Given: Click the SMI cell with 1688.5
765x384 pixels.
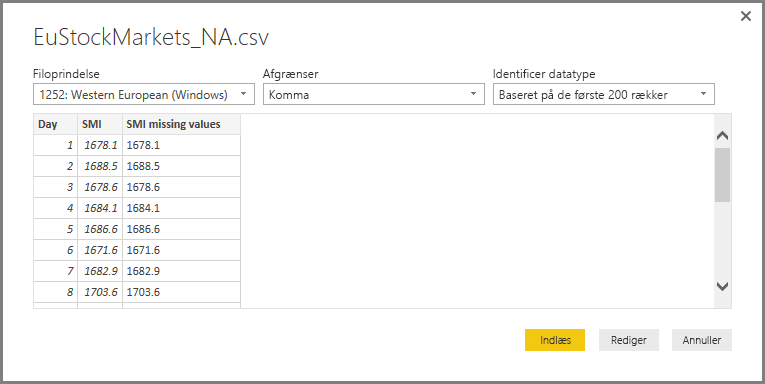Looking at the screenshot, I should pyautogui.click(x=100, y=166).
